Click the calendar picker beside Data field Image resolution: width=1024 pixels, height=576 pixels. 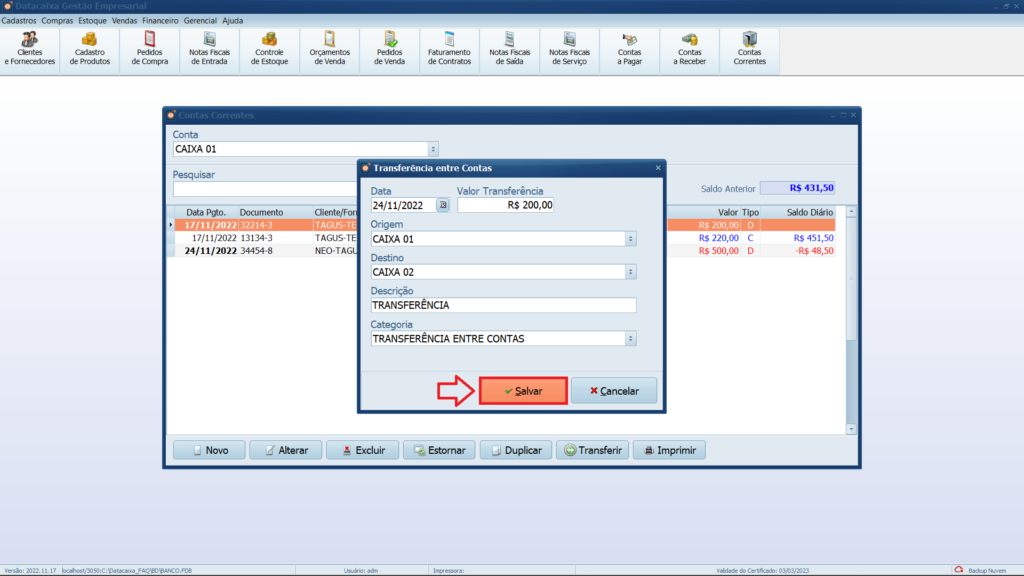[x=443, y=205]
